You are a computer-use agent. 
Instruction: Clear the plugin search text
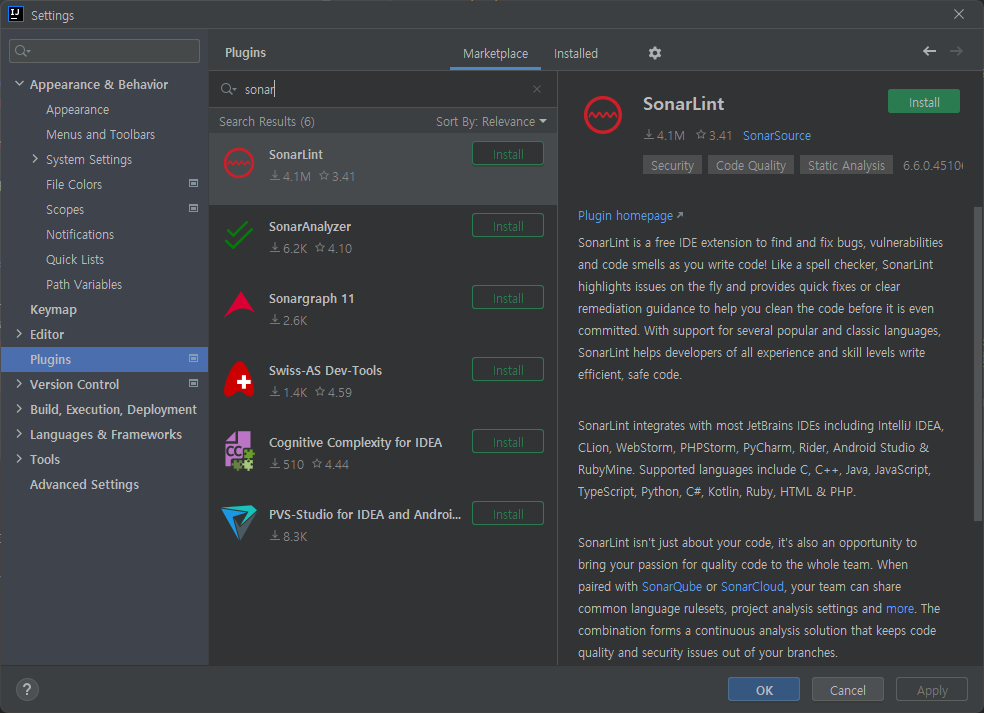click(x=537, y=89)
